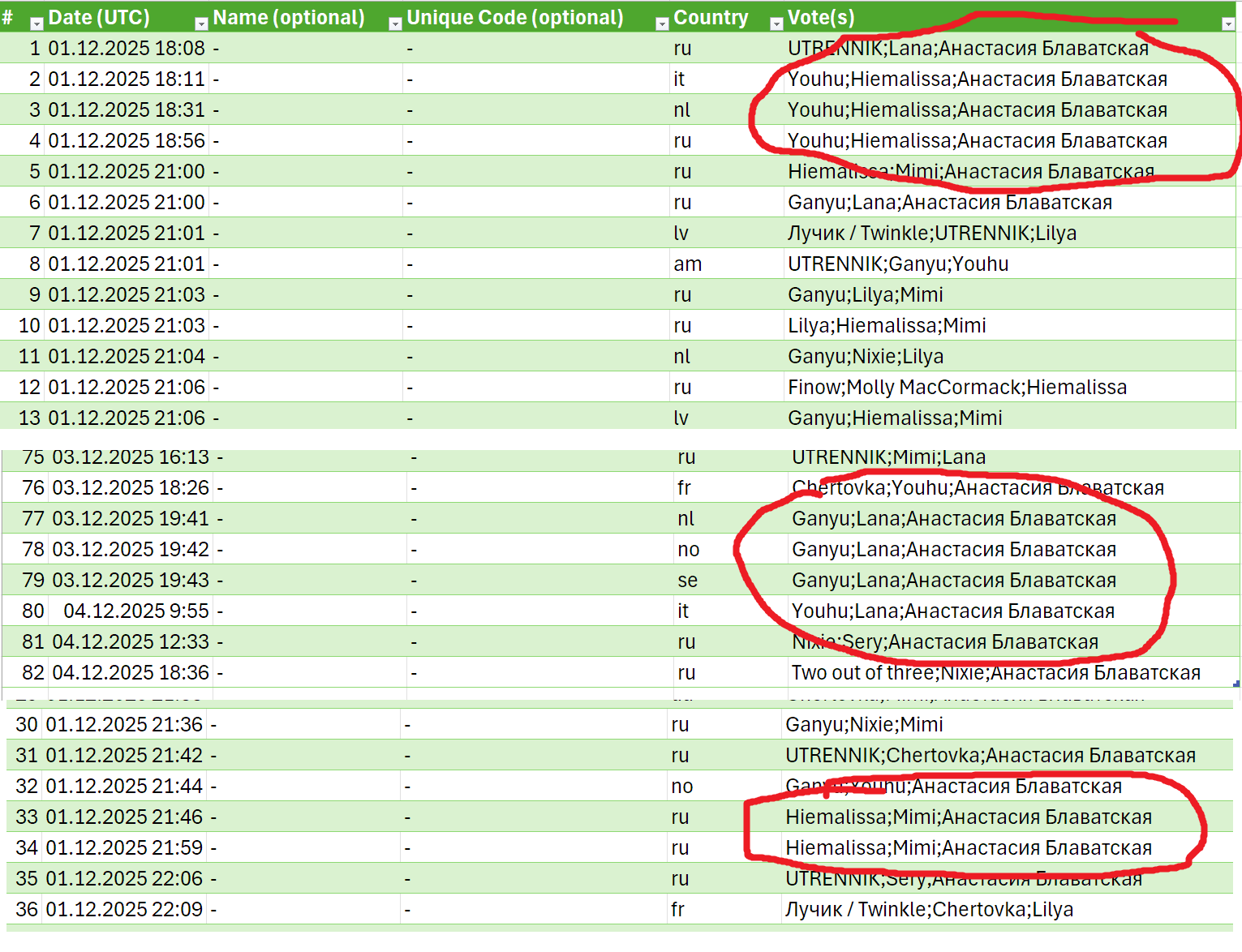This screenshot has width=1242, height=952.
Task: Click the Лучик / Twinkle;UTRENNIK;Lilya vote cell
Action: 932,233
